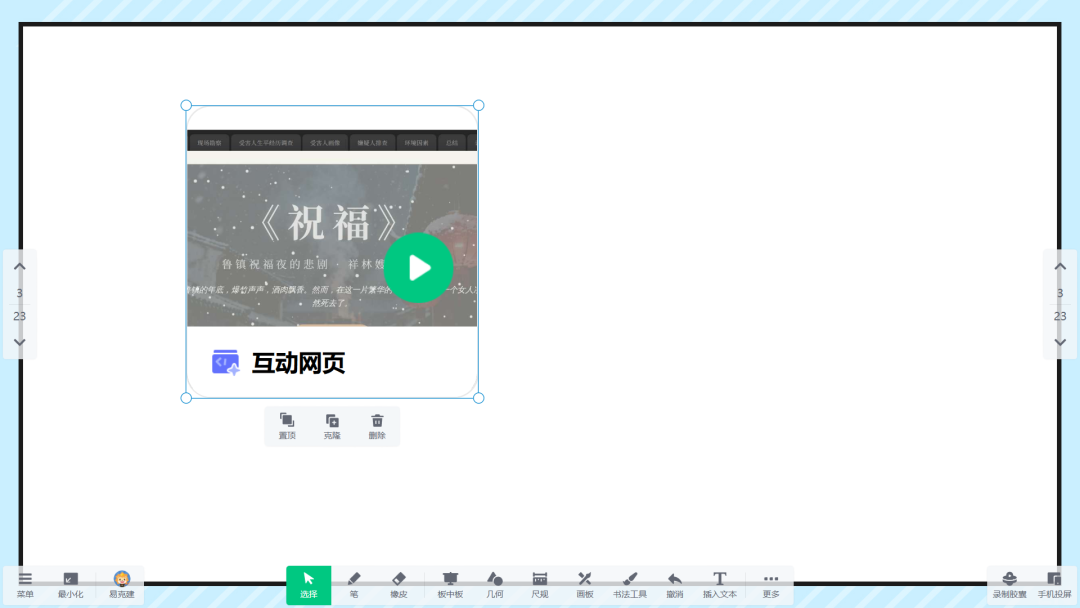Click the bottom-right resize handle of the card
This screenshot has height=608, width=1080.
tap(479, 398)
